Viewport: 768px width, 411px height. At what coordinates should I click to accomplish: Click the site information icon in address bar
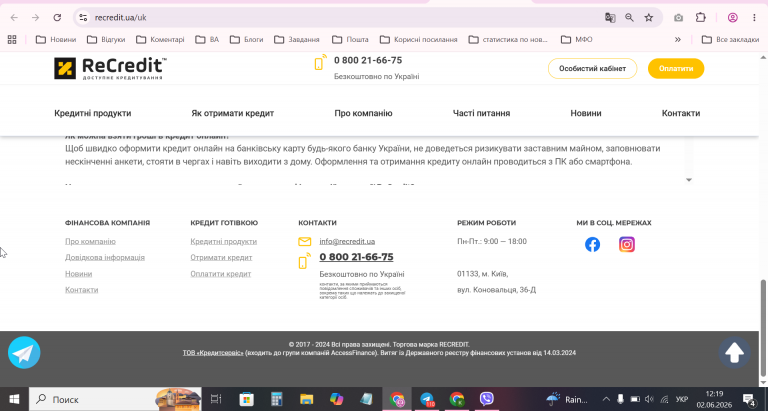click(83, 18)
